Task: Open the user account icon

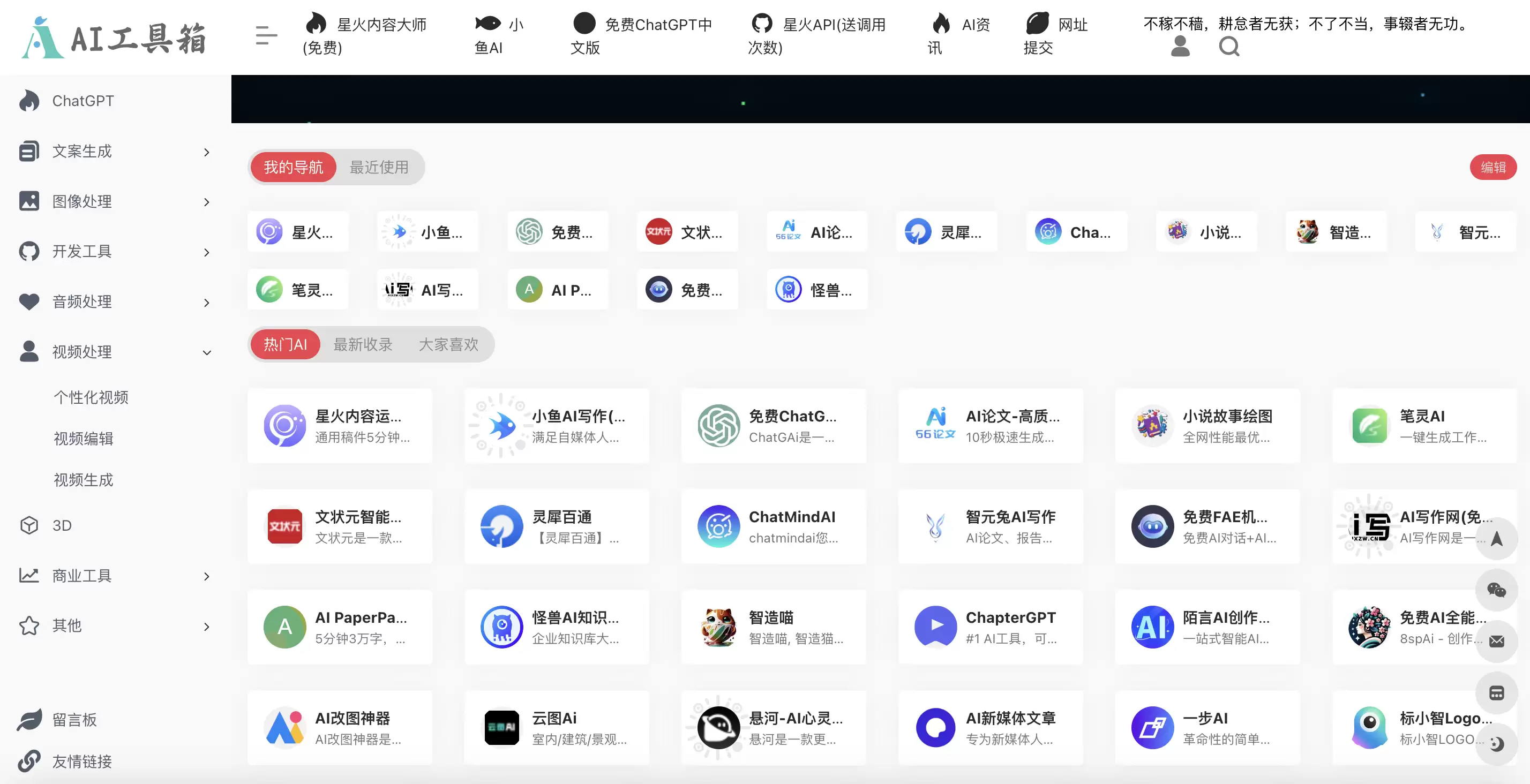Action: point(1180,47)
